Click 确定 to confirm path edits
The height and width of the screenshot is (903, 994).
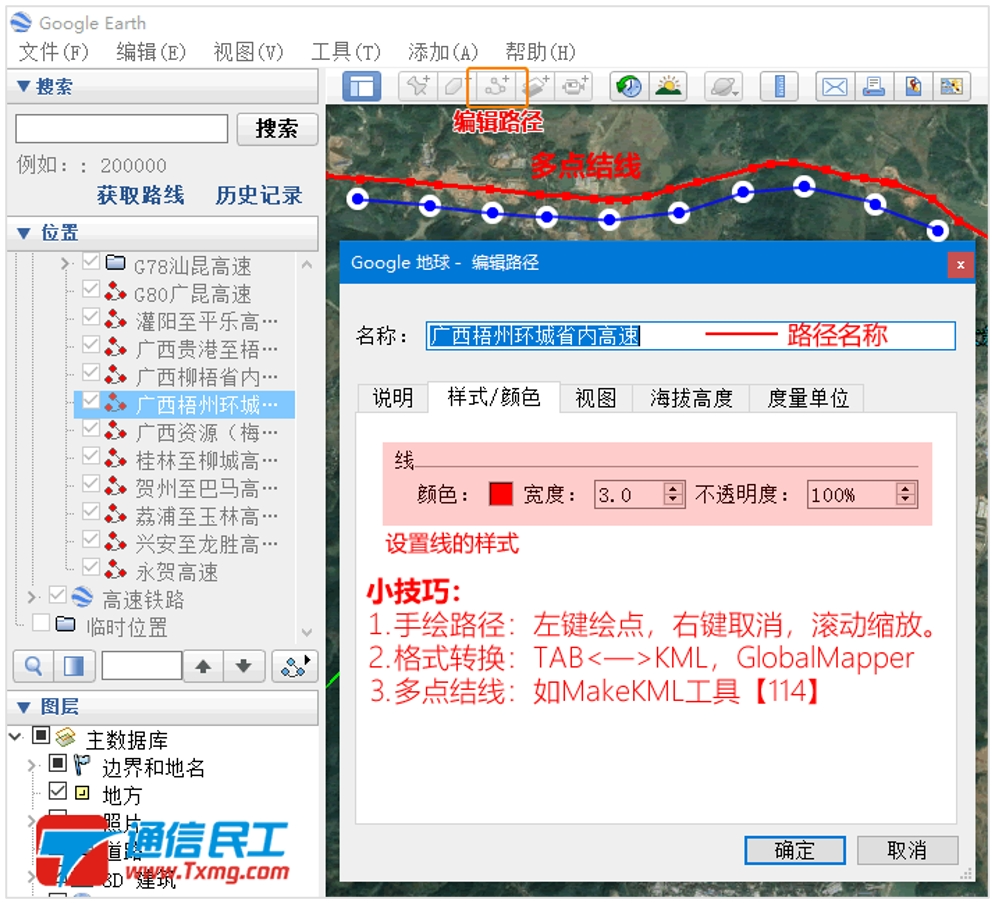(795, 850)
